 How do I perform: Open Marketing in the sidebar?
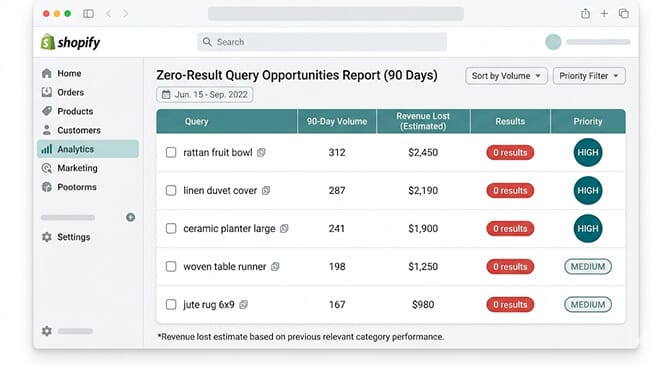point(88,168)
